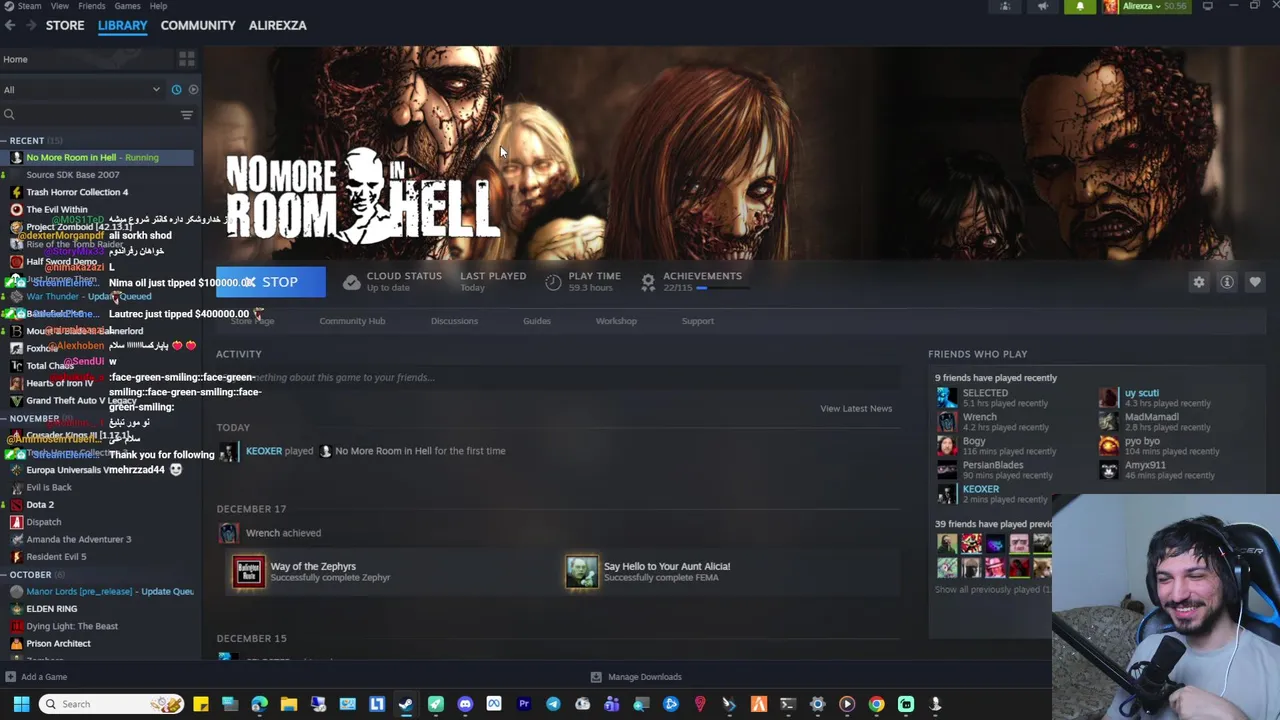Select Trash Horror Collection 4 in library
The image size is (1280, 720).
tap(77, 192)
